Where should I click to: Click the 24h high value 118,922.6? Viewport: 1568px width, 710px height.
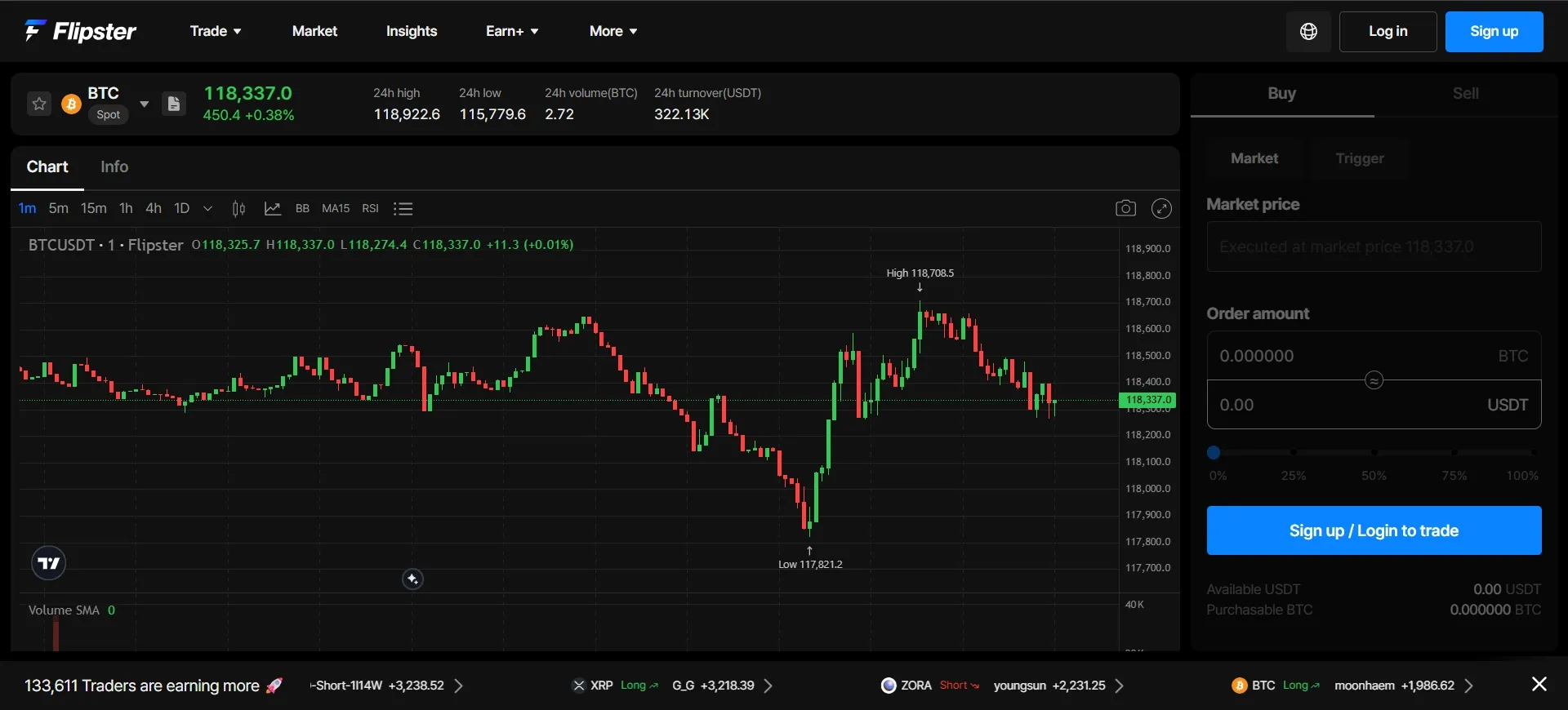click(x=407, y=114)
